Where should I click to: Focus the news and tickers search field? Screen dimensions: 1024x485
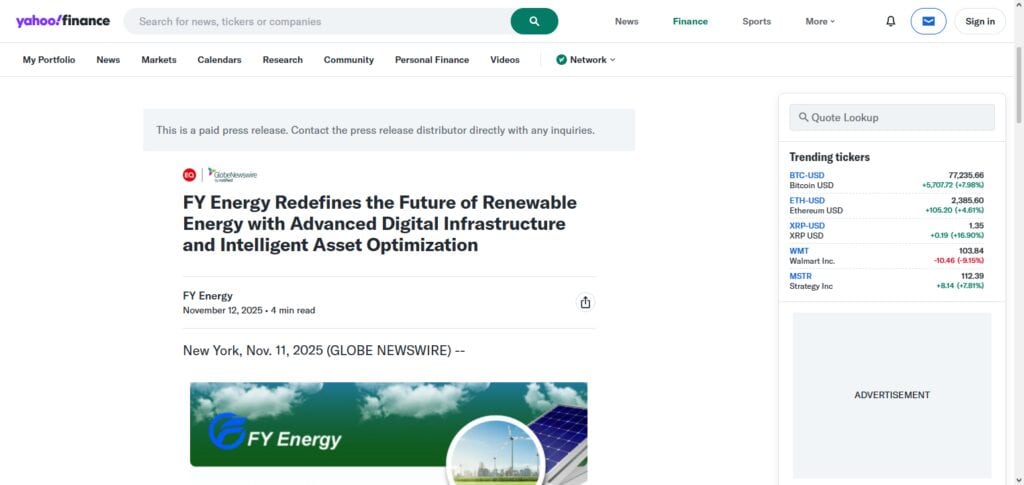[317, 22]
